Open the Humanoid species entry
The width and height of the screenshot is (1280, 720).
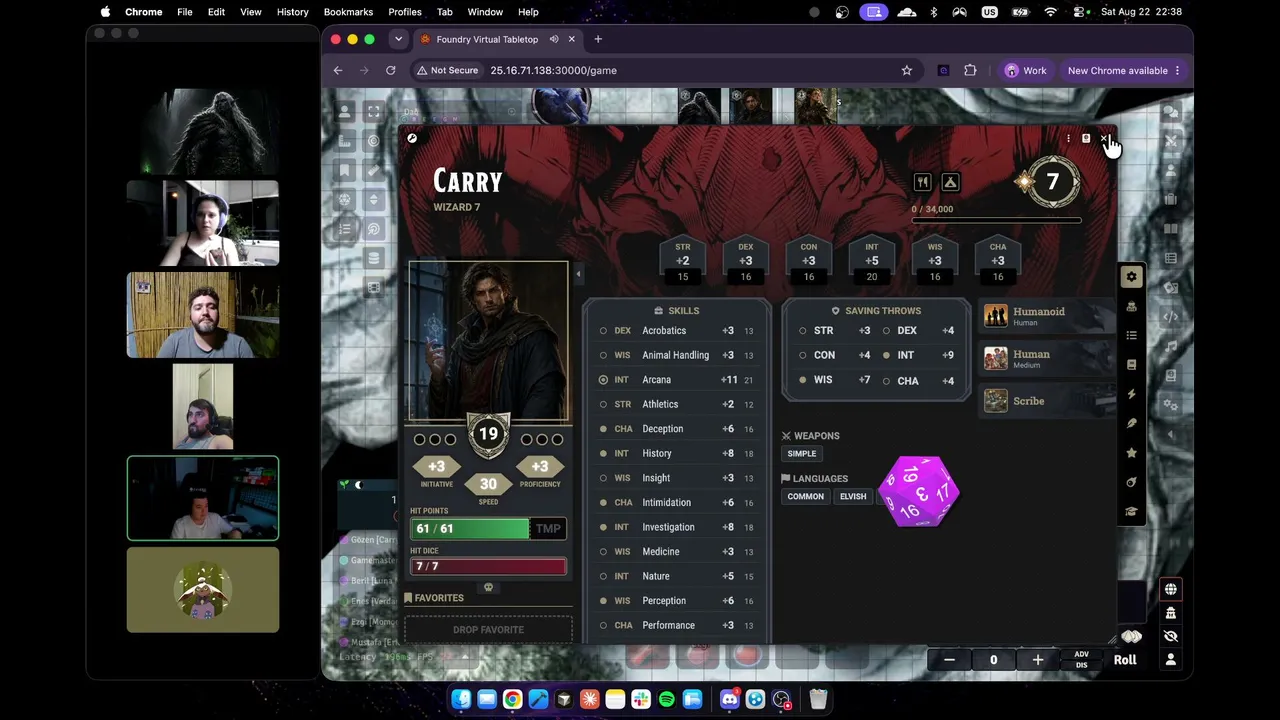(1045, 316)
